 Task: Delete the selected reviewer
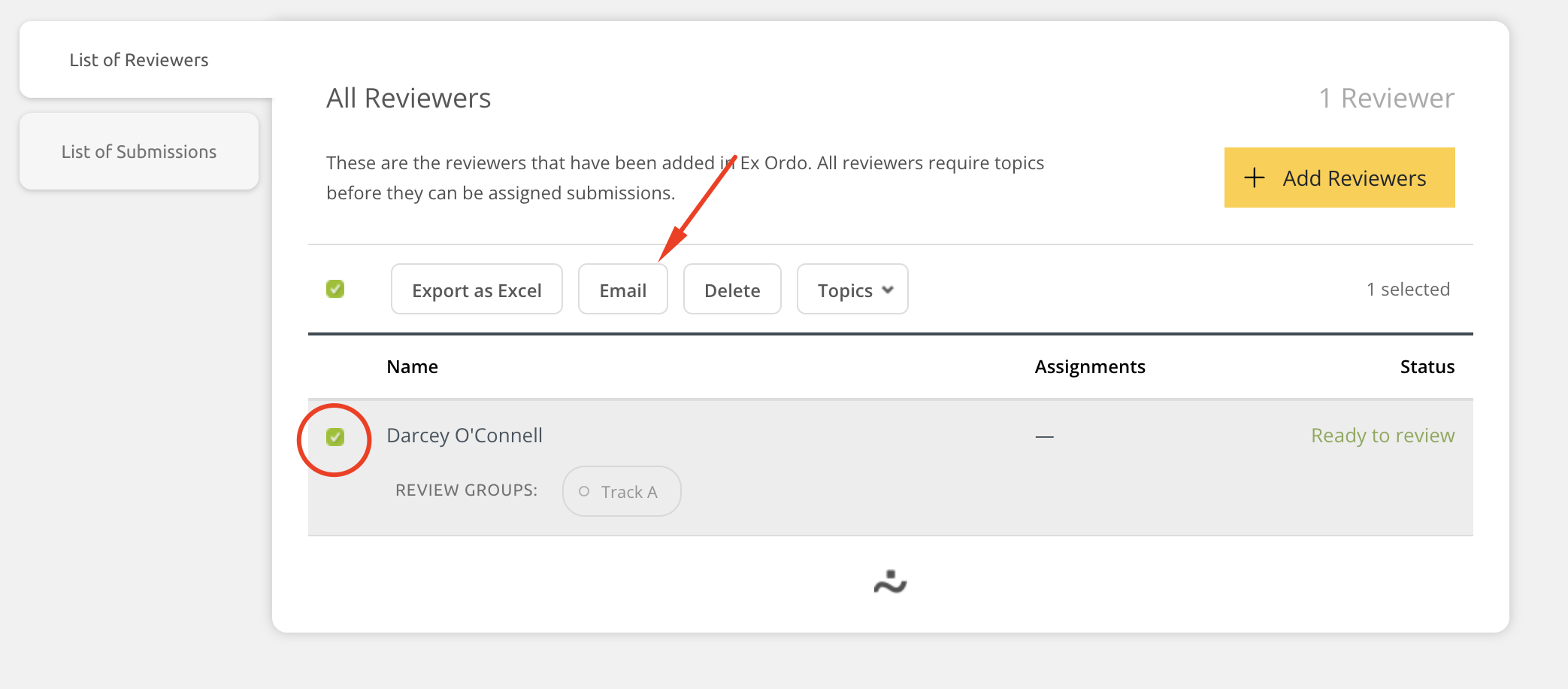pos(731,290)
